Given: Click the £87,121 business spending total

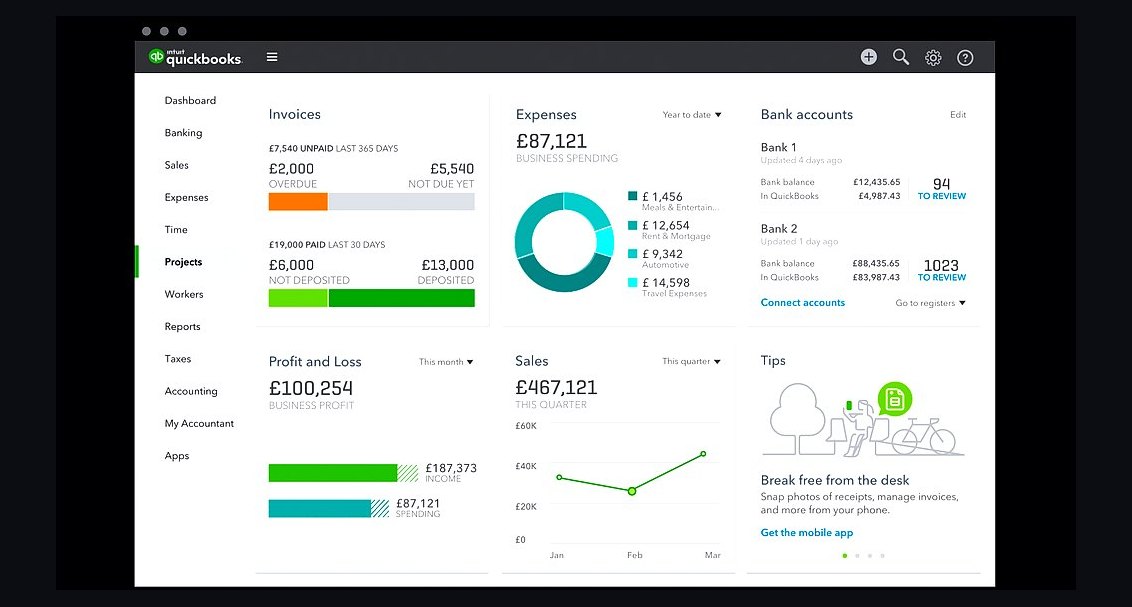Looking at the screenshot, I should click(x=551, y=141).
